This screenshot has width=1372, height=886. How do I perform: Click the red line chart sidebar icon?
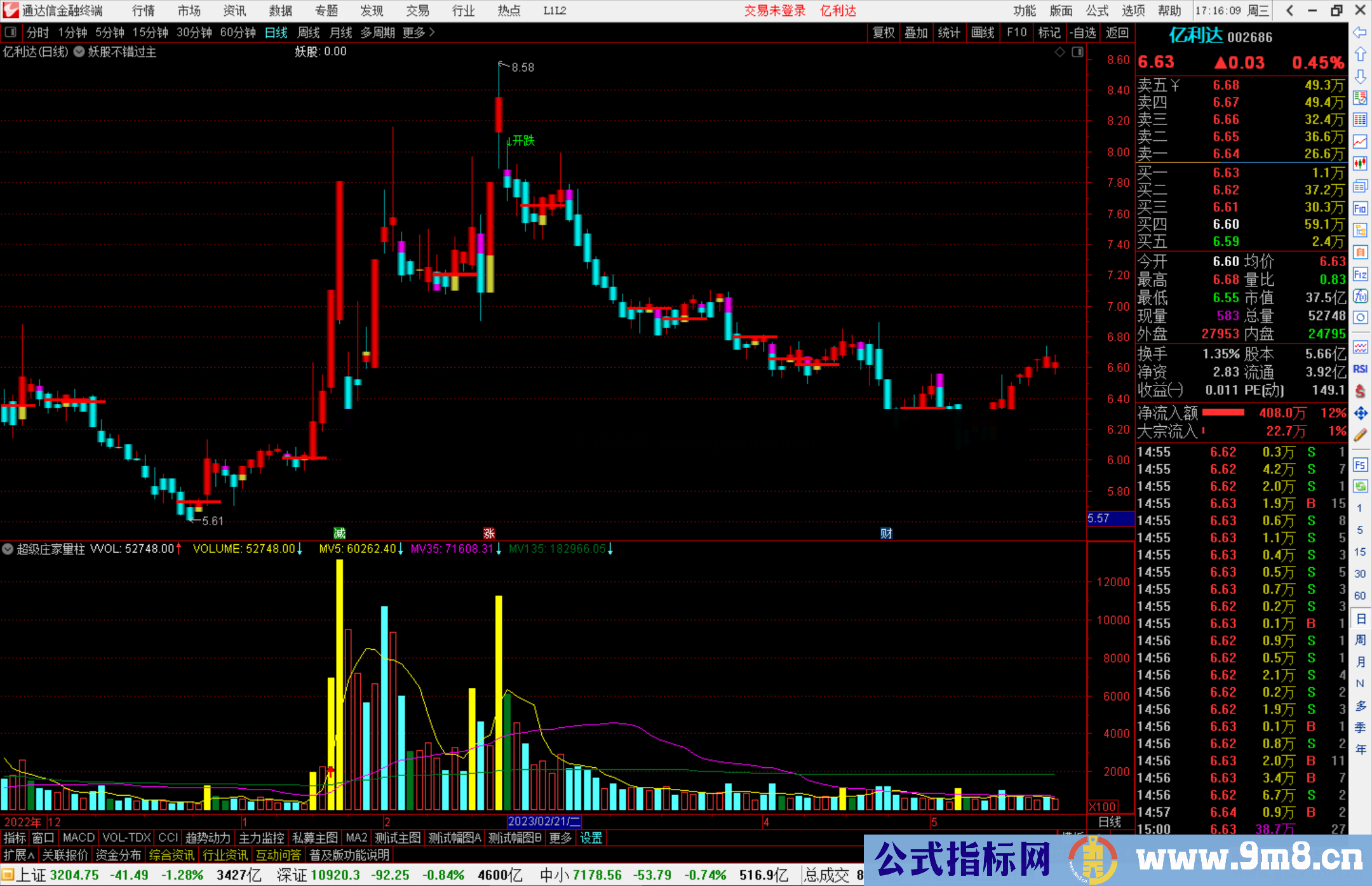tap(1360, 142)
